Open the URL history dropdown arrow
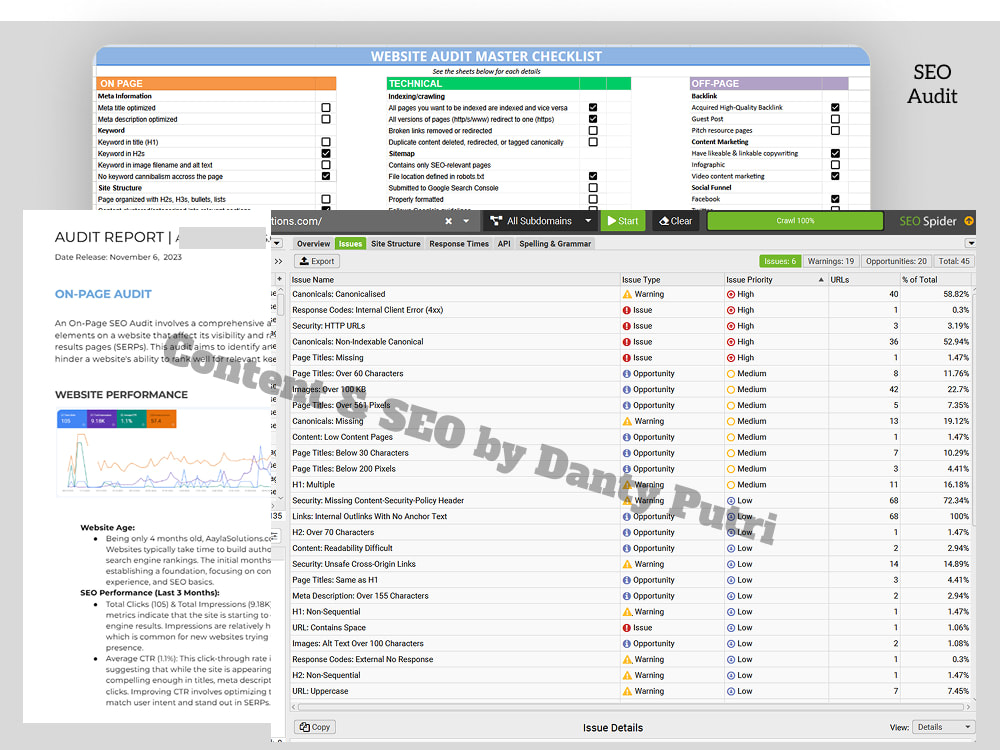1000x750 pixels. coord(466,221)
